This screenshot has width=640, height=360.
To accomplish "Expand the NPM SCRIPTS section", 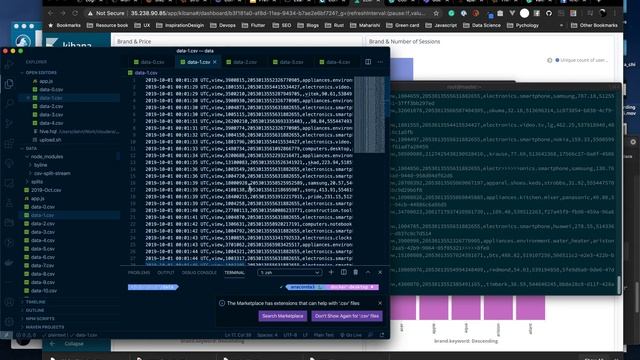I will 40,319.
